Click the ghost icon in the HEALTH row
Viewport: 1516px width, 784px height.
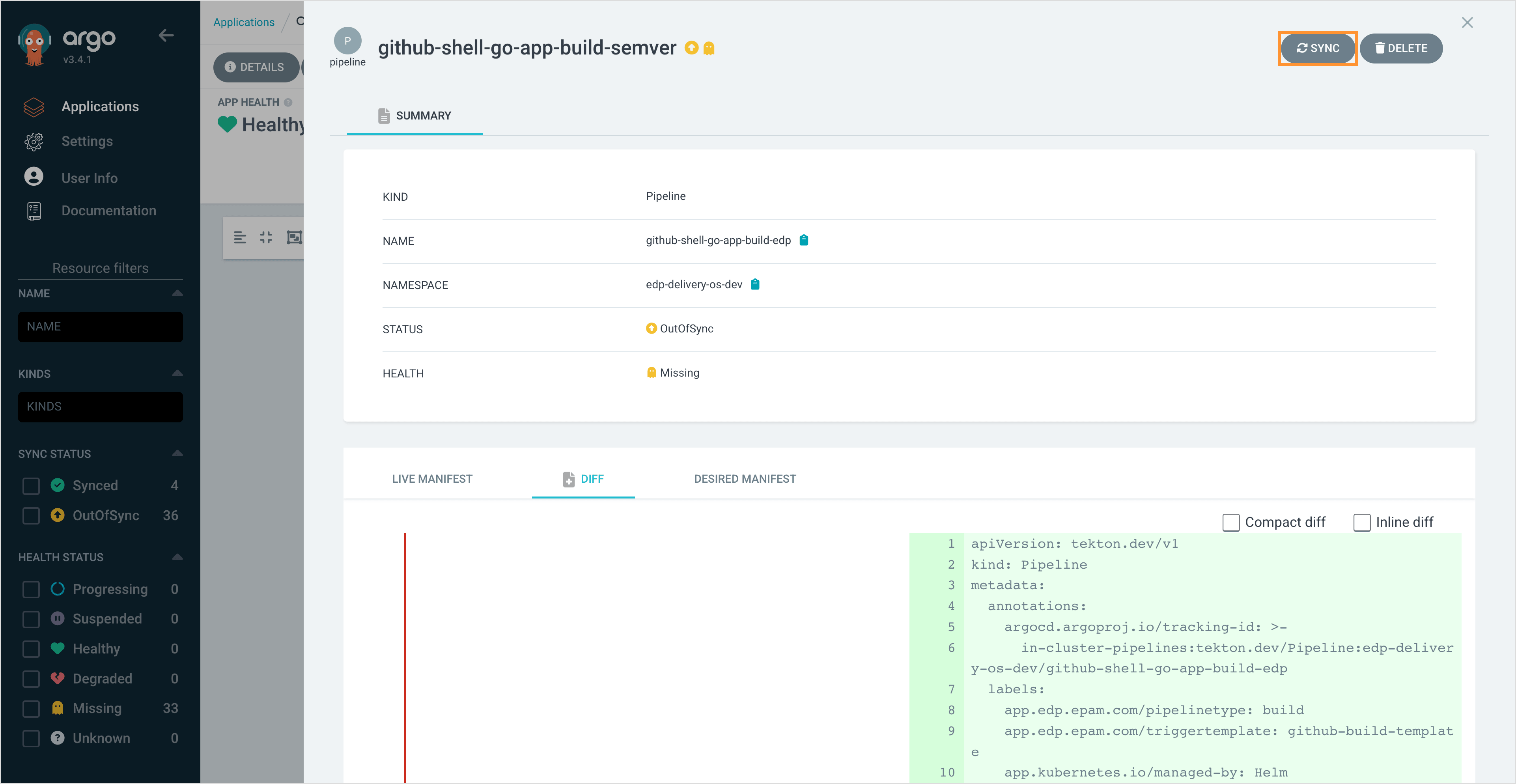point(651,373)
